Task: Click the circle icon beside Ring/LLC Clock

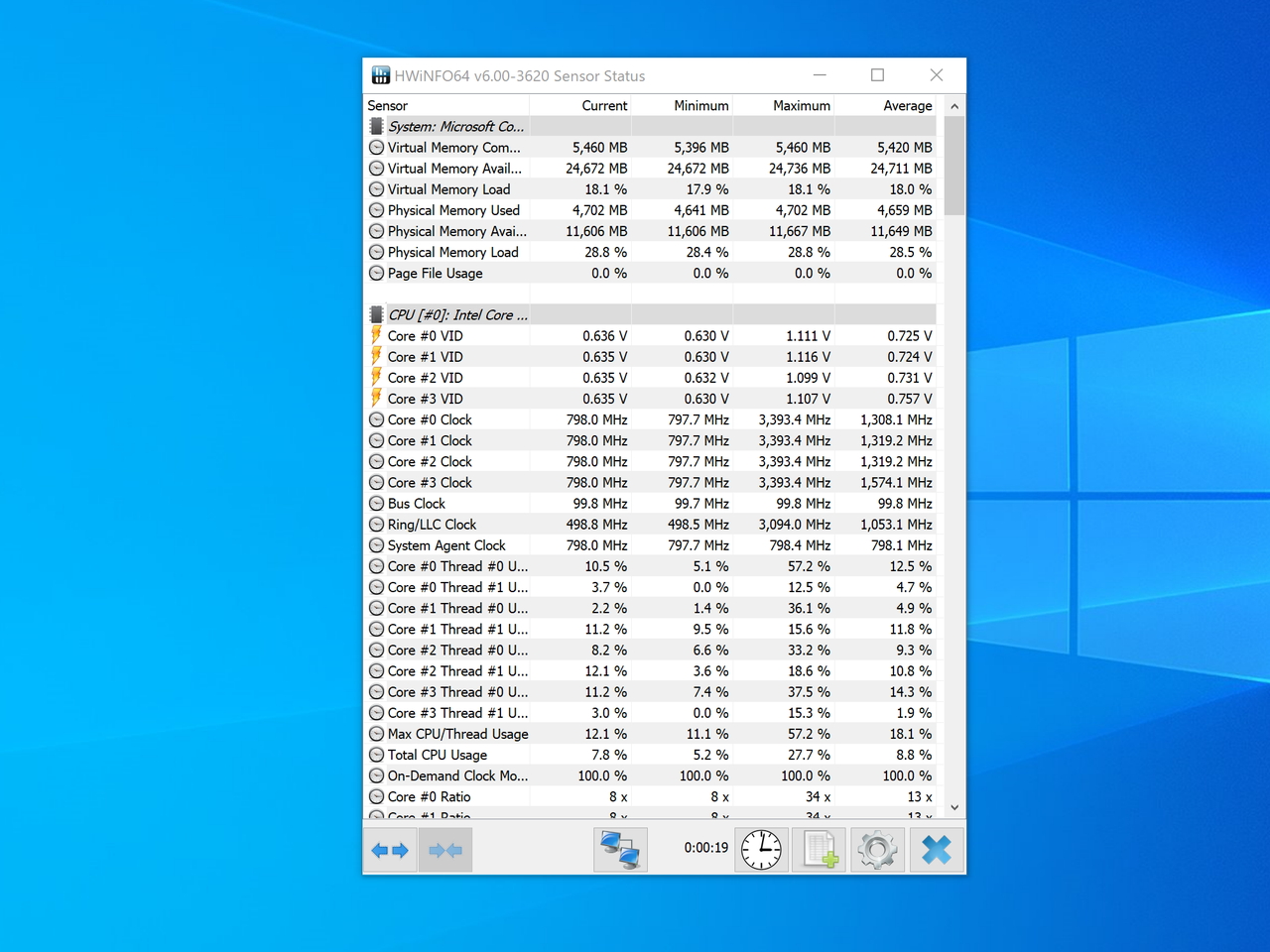Action: [x=376, y=524]
